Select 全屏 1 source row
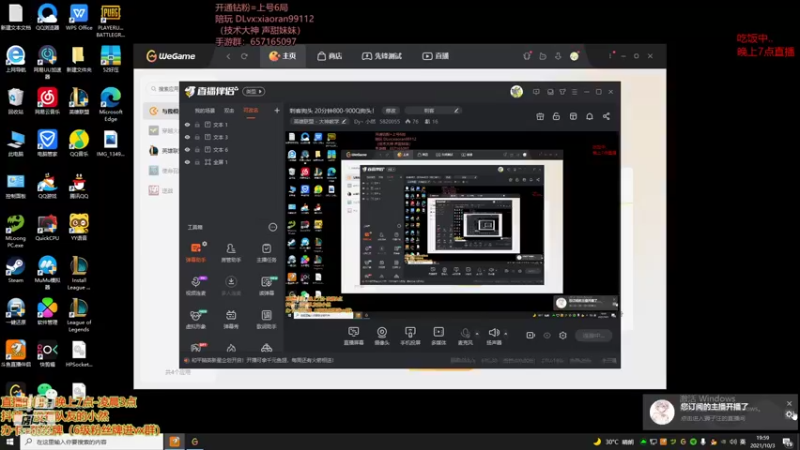Screen dimensions: 800x450 click(233, 162)
